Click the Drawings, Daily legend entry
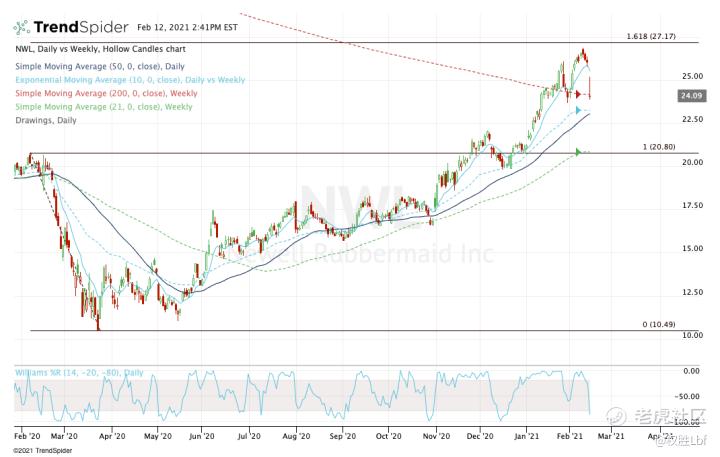This screenshot has width=720, height=457. (46, 120)
